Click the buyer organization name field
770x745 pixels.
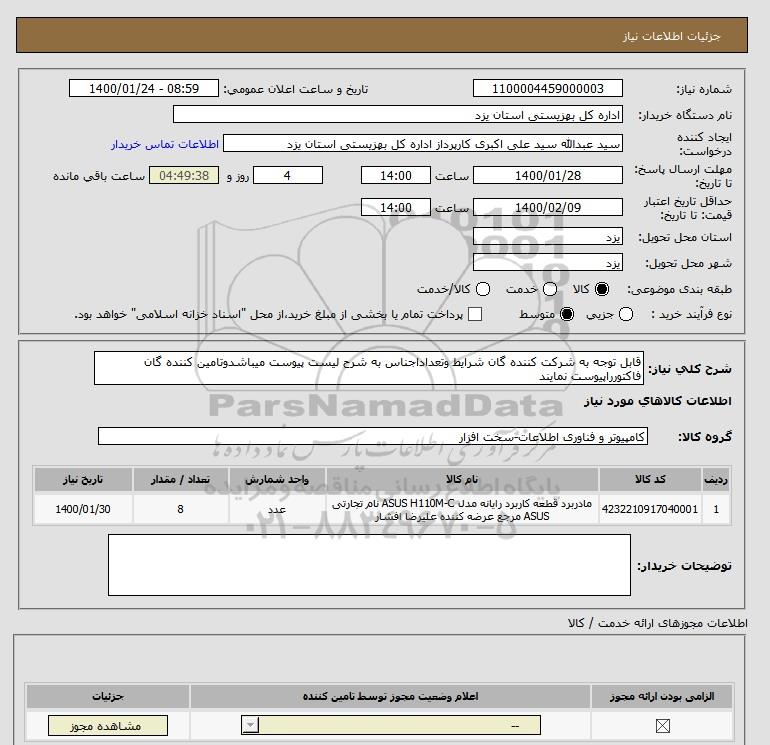pos(398,115)
